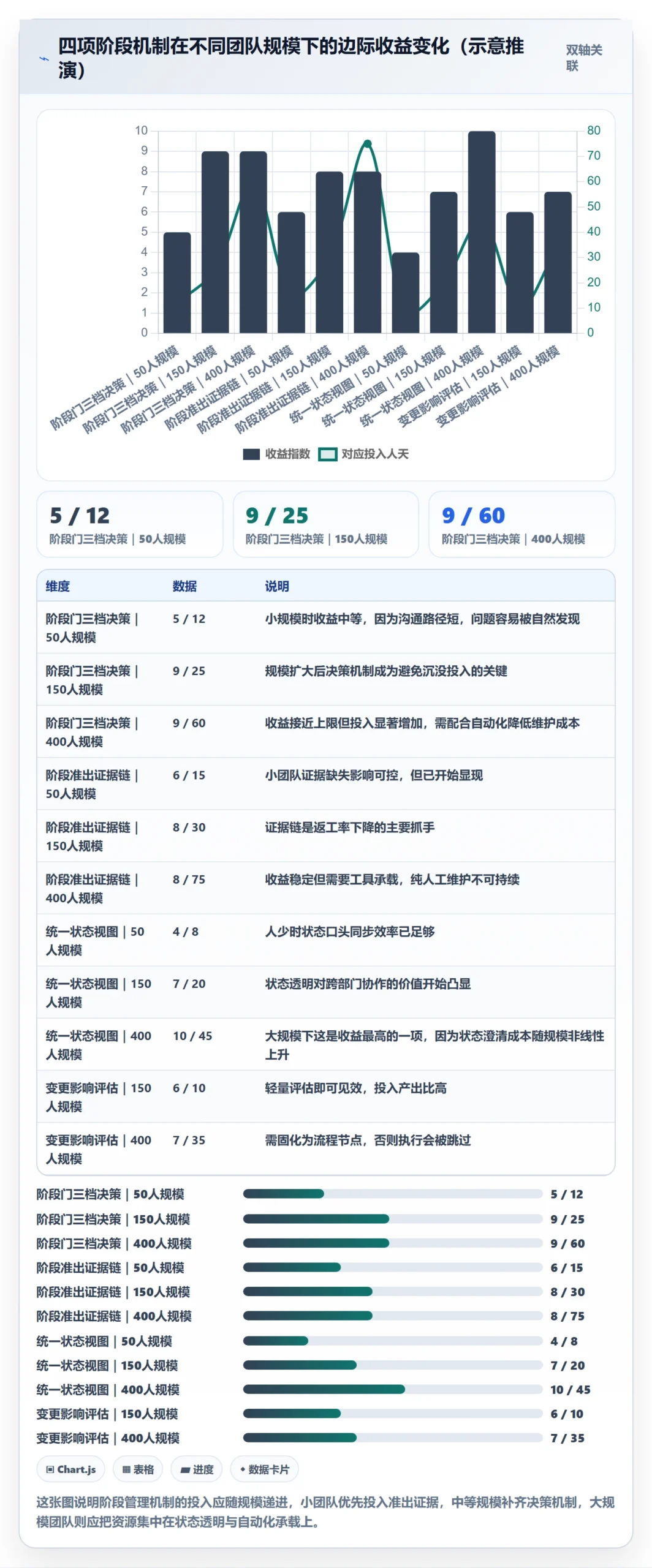Click progress list label 变更影响评估 | 150人规模
Screen dimensions: 652x1568
[107, 1414]
